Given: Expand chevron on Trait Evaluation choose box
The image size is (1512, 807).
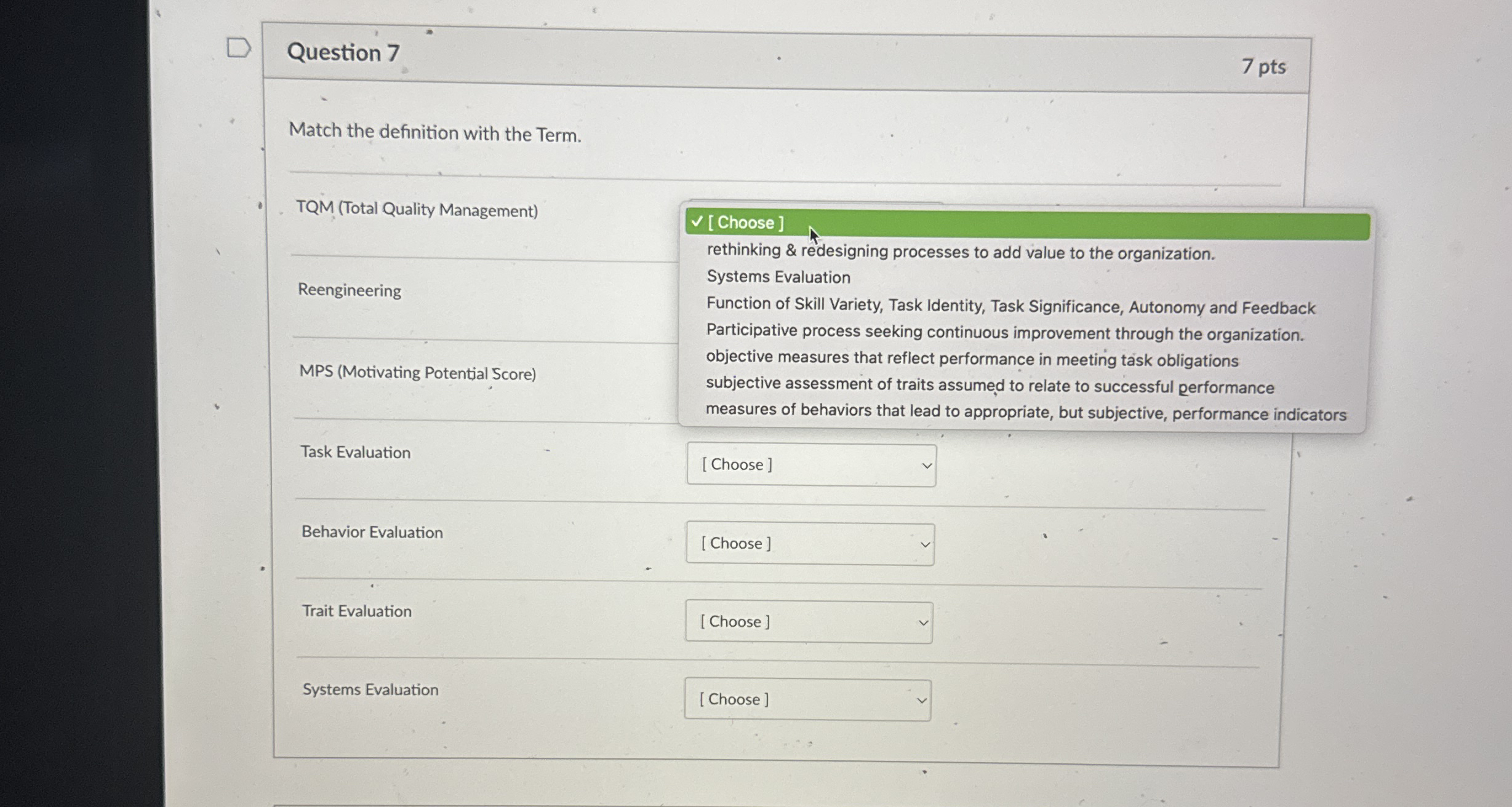Looking at the screenshot, I should click(x=923, y=622).
